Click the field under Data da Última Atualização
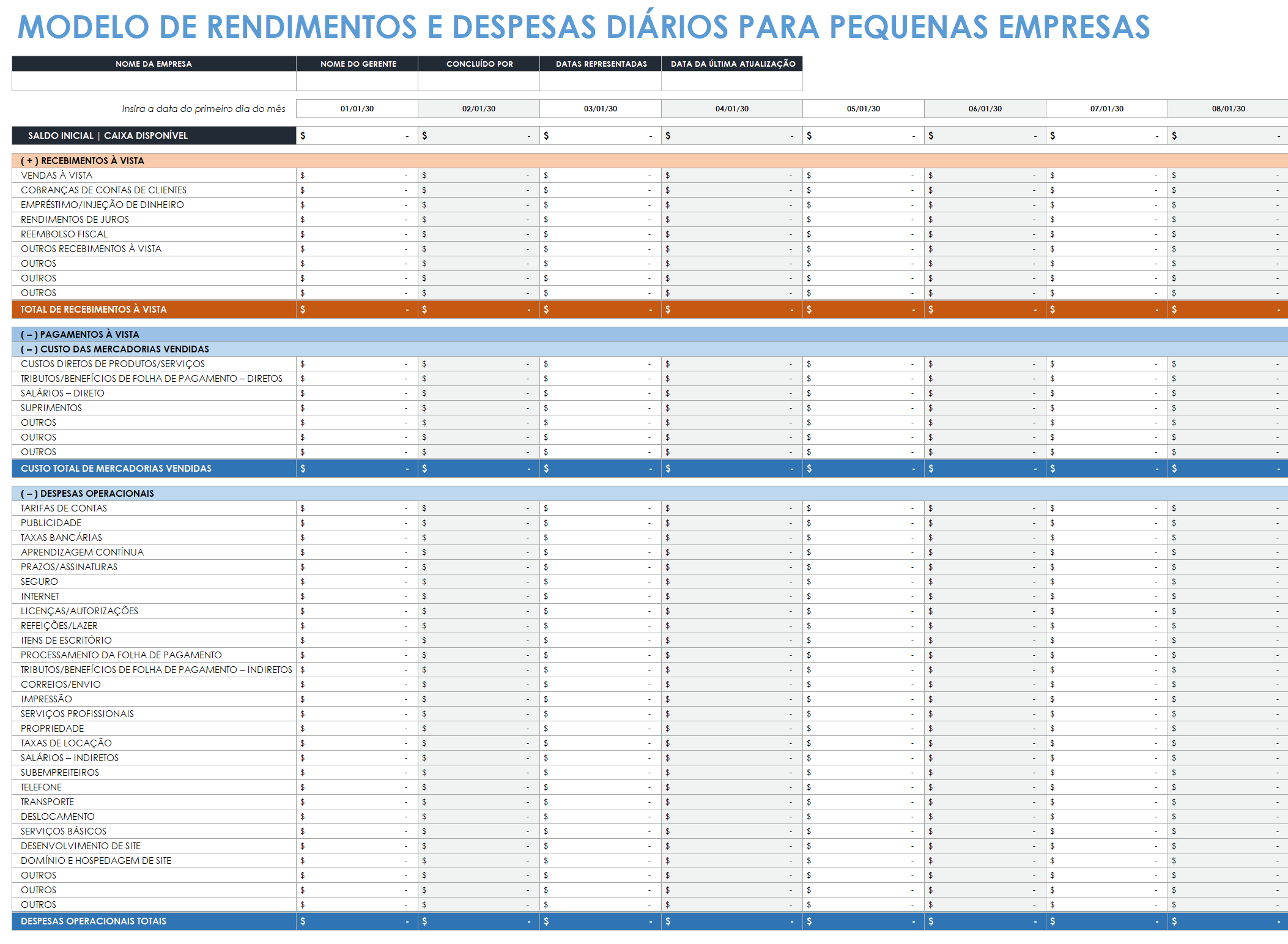Viewport: 1288px width, 944px height. tap(732, 81)
